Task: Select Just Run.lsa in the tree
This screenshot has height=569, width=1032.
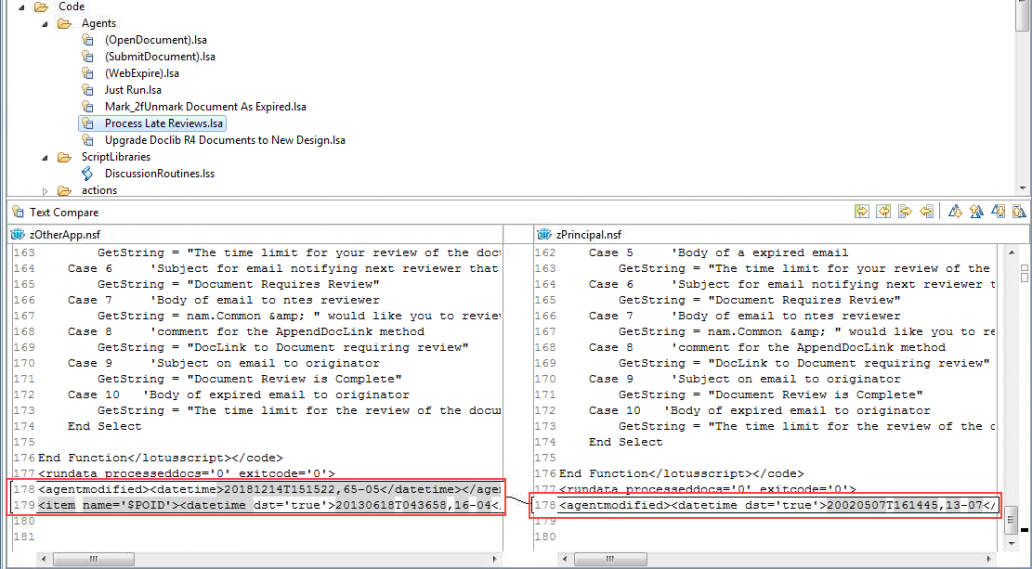Action: click(x=133, y=89)
